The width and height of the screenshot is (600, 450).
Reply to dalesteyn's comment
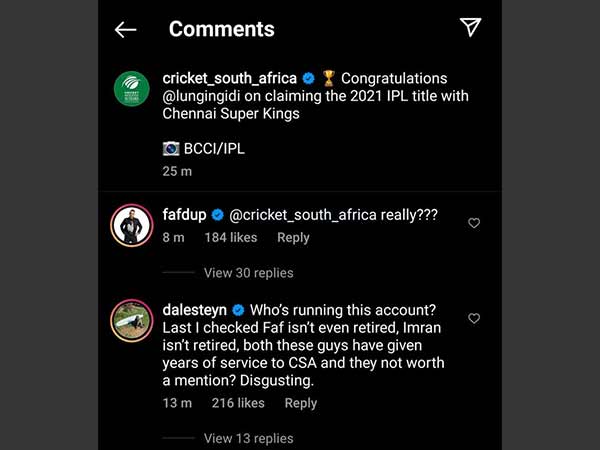click(x=300, y=403)
